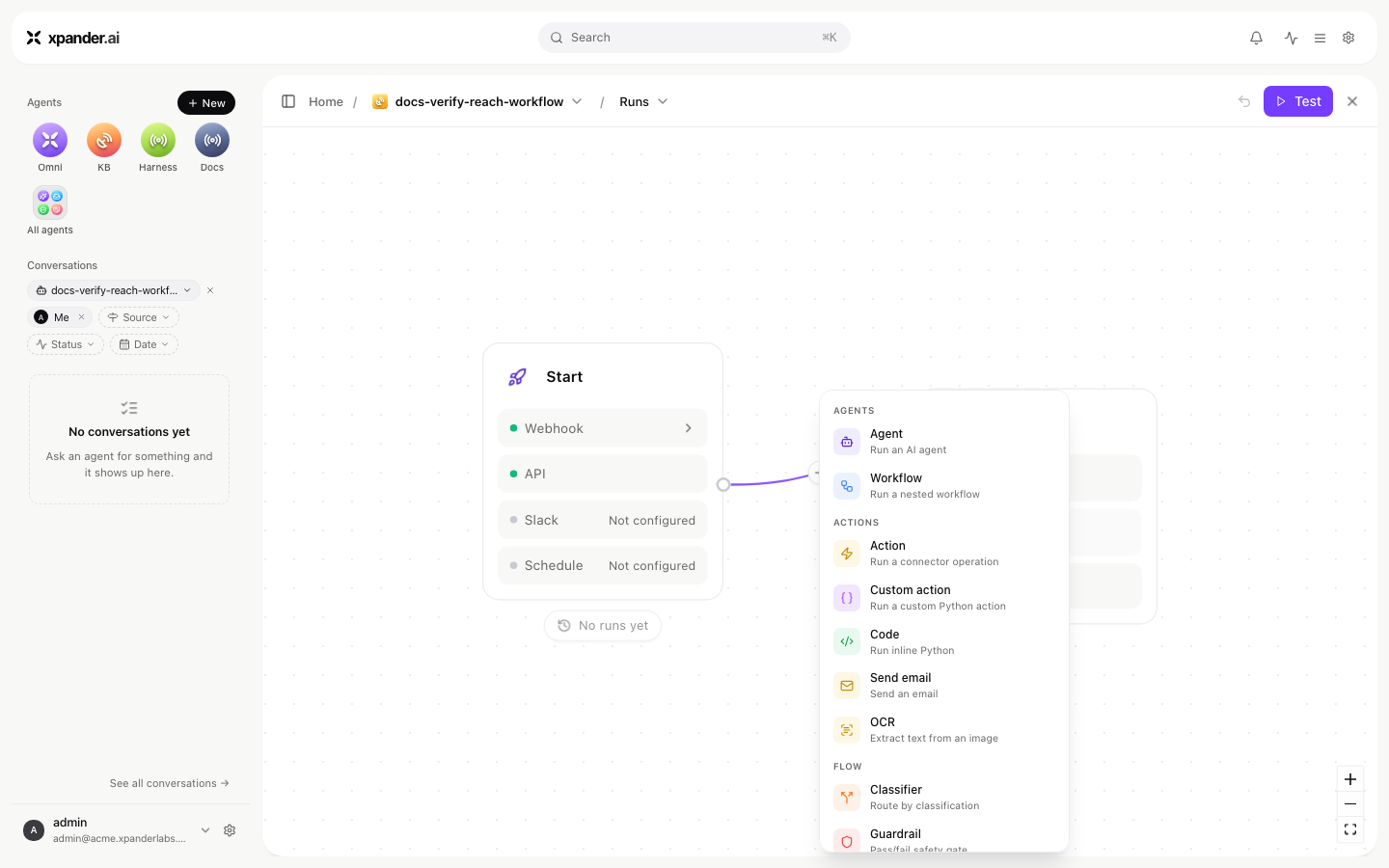Screen dimensions: 1389x868
Task: Fit the canvas to view
Action: click(1350, 829)
